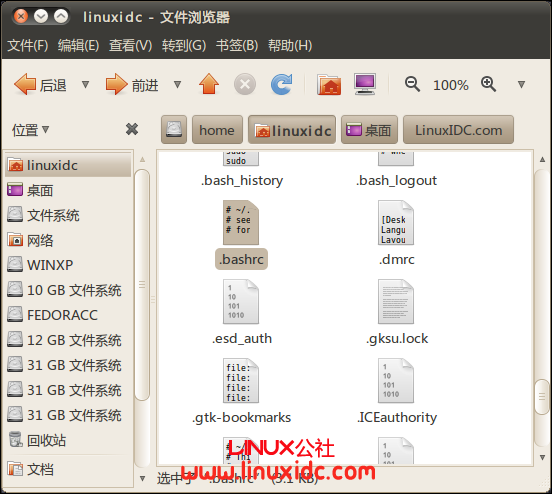Click the .bashrc file name label
Screen dimensions: 552x494
pos(242,259)
